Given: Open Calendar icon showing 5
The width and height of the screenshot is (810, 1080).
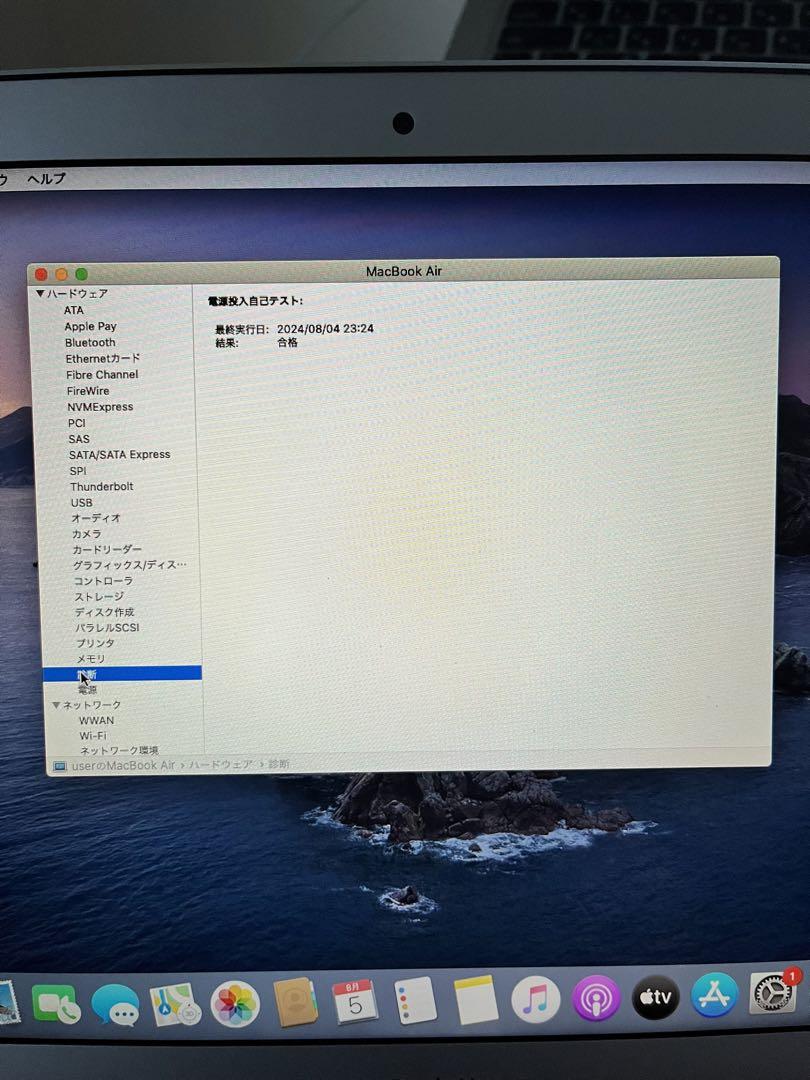Looking at the screenshot, I should (354, 1001).
